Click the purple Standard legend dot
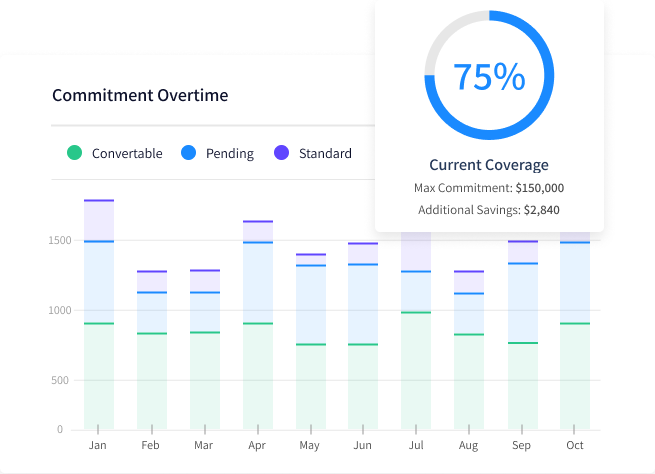 (x=282, y=152)
